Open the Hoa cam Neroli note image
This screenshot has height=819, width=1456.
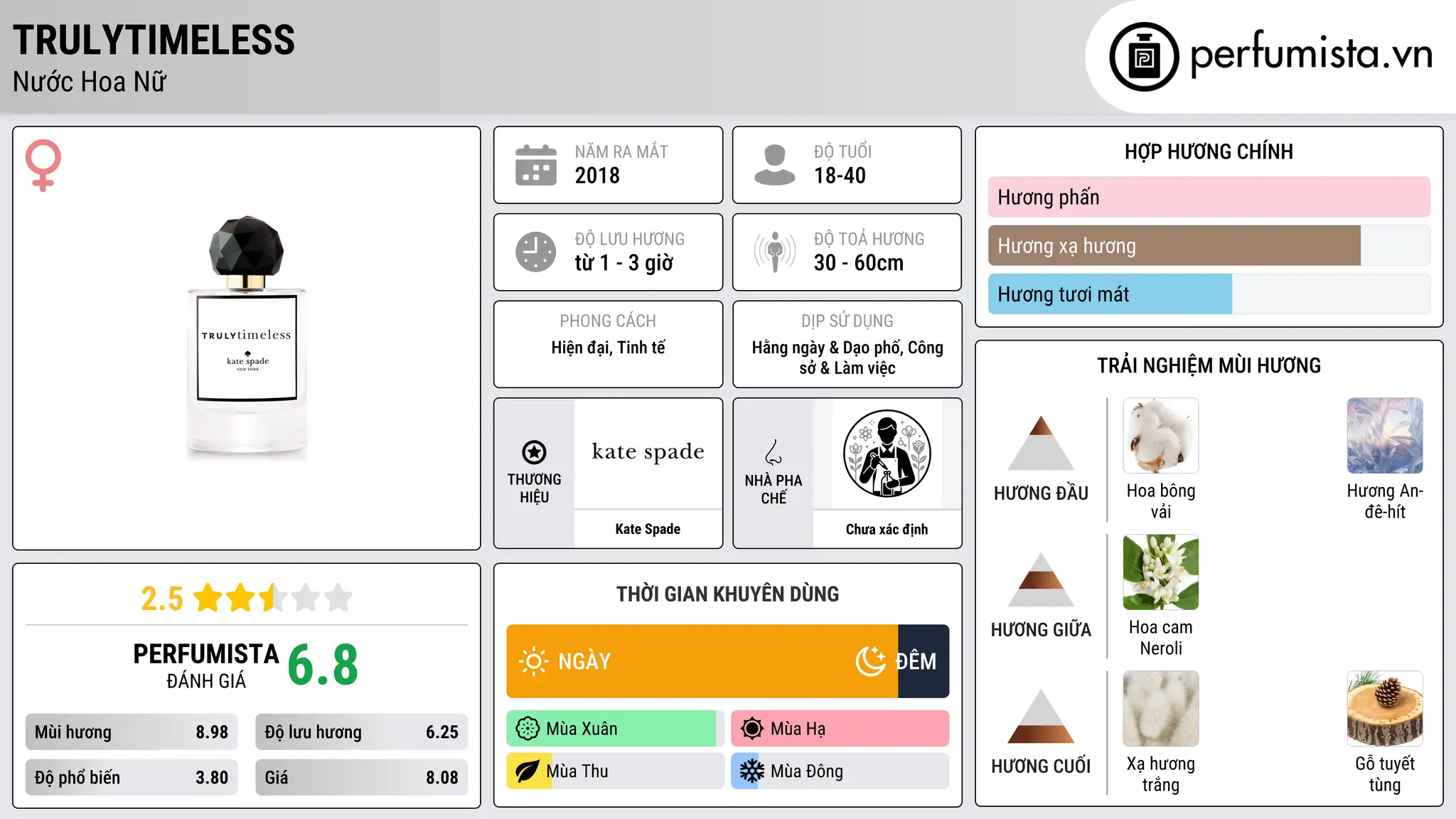click(1161, 572)
